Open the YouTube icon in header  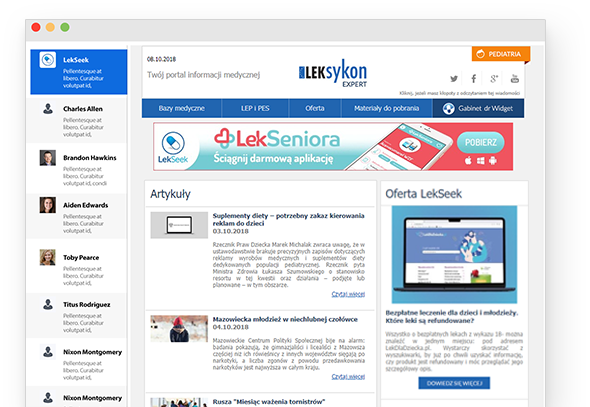point(515,79)
